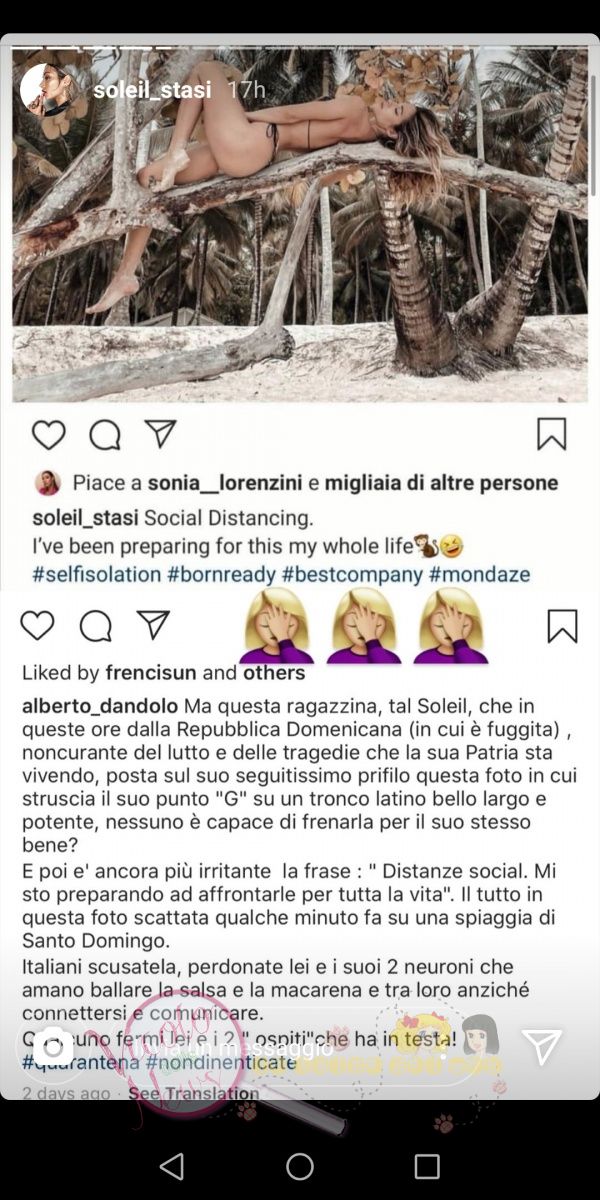This screenshot has width=600, height=1200.
Task: Tap Android home circle button
Action: (300, 1166)
